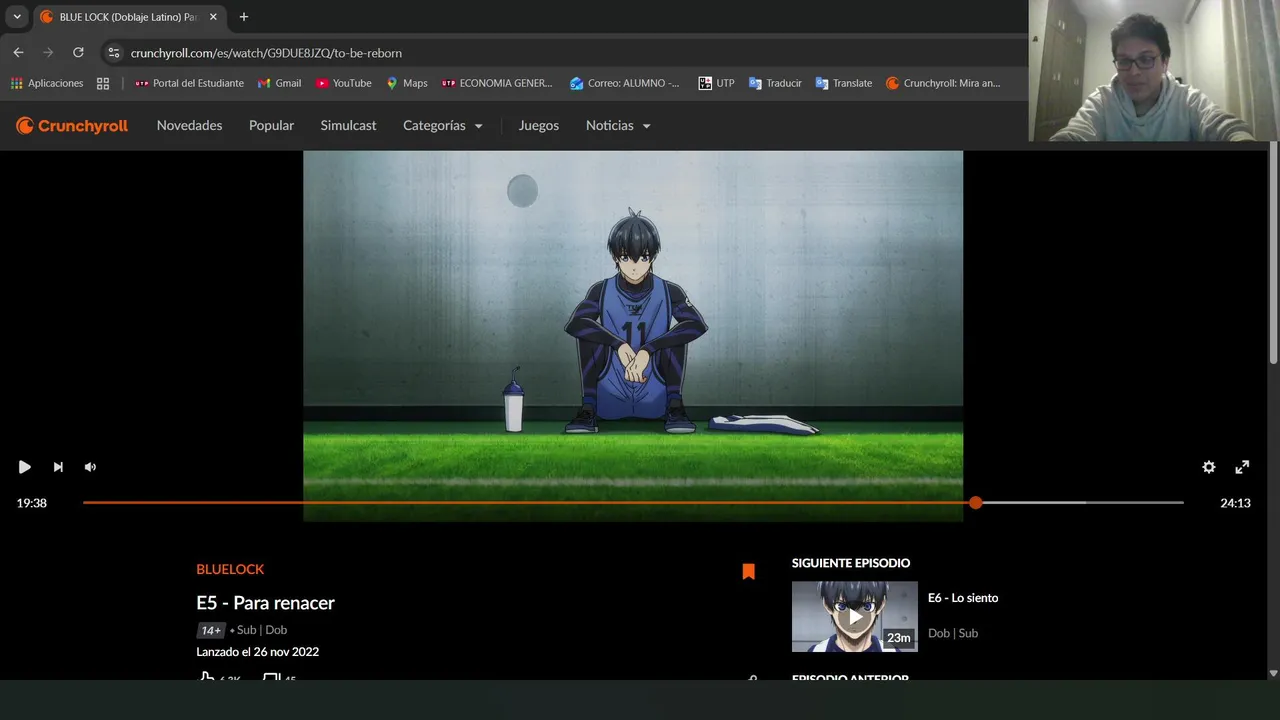The image size is (1280, 720).
Task: Click the E5 - Para renacer title
Action: coord(265,602)
